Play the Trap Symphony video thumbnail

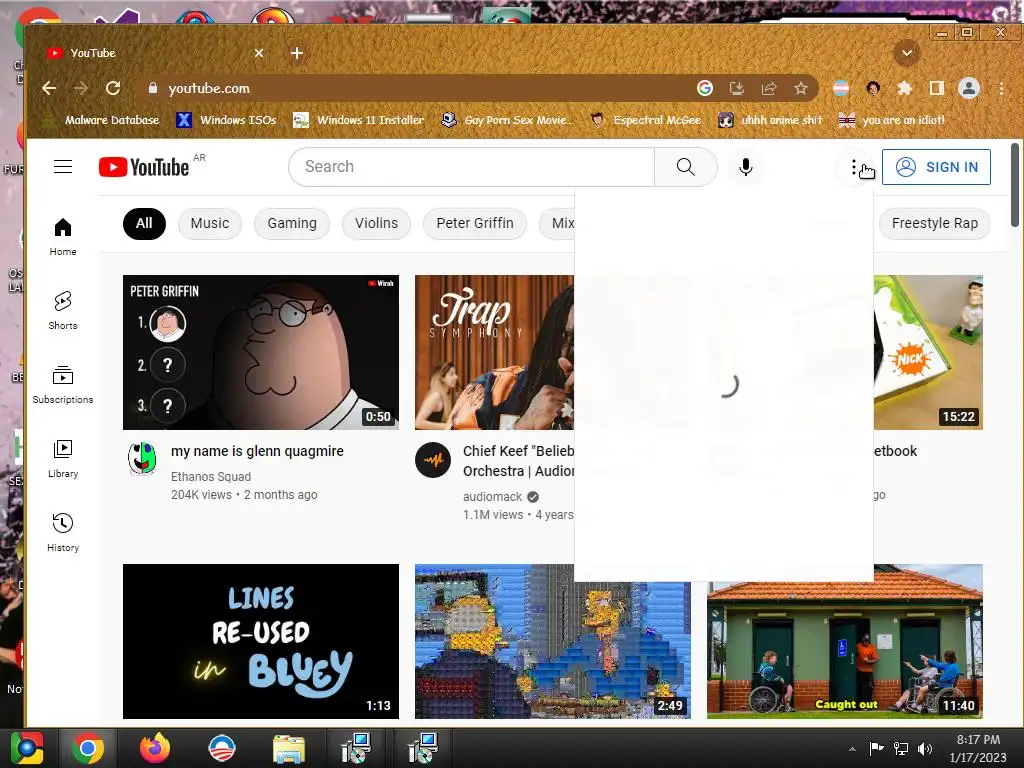pyautogui.click(x=494, y=352)
